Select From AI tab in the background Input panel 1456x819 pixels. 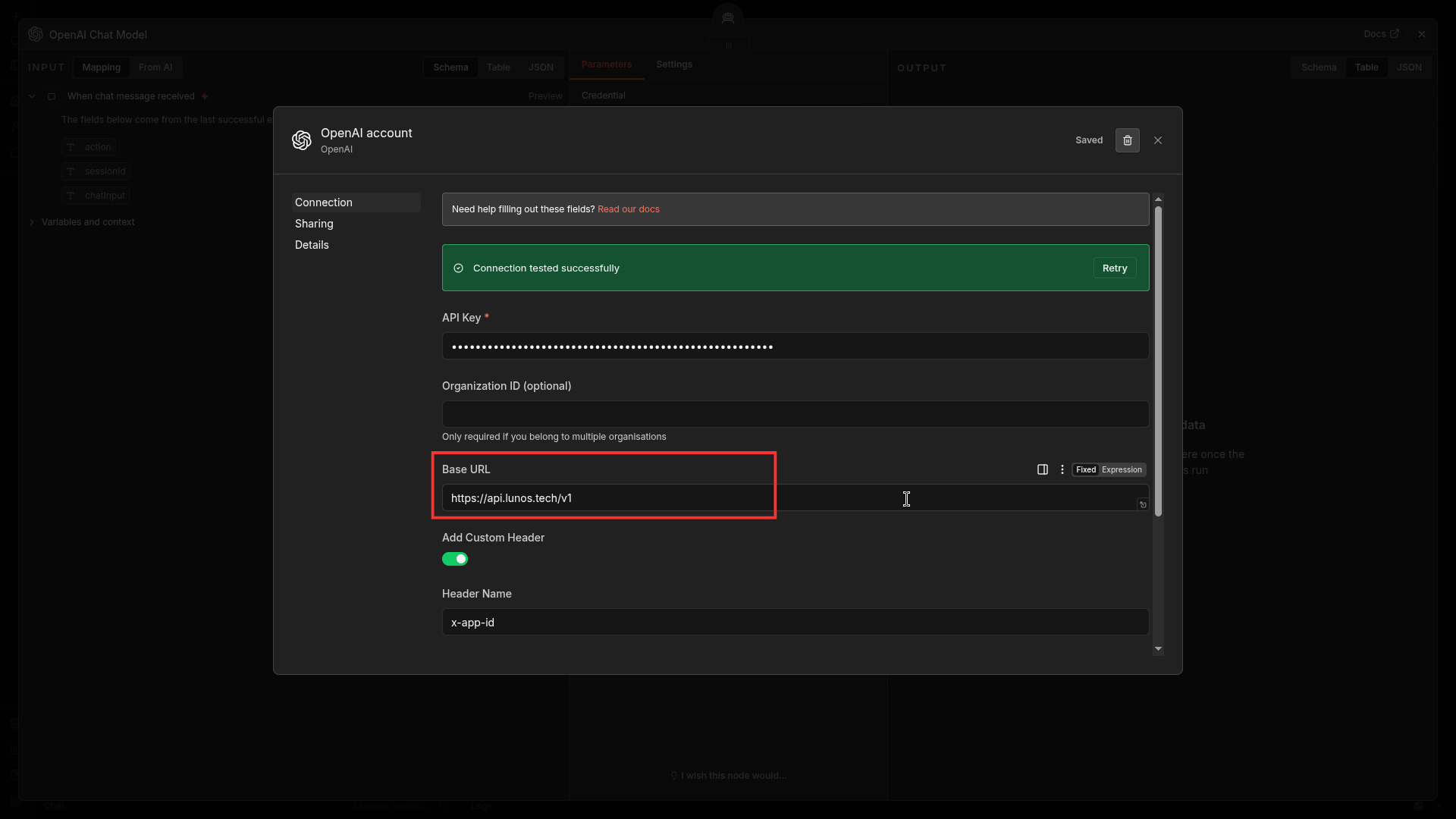155,67
